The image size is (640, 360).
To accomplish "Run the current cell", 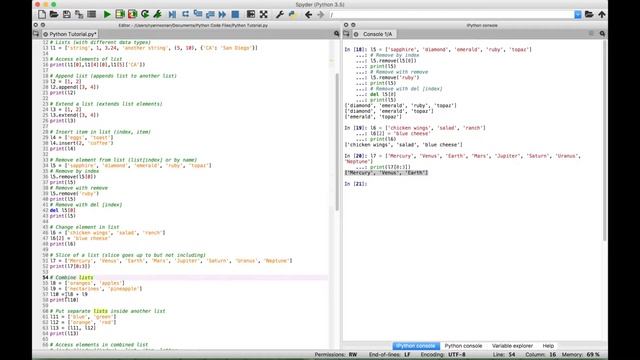I will 120,14.
